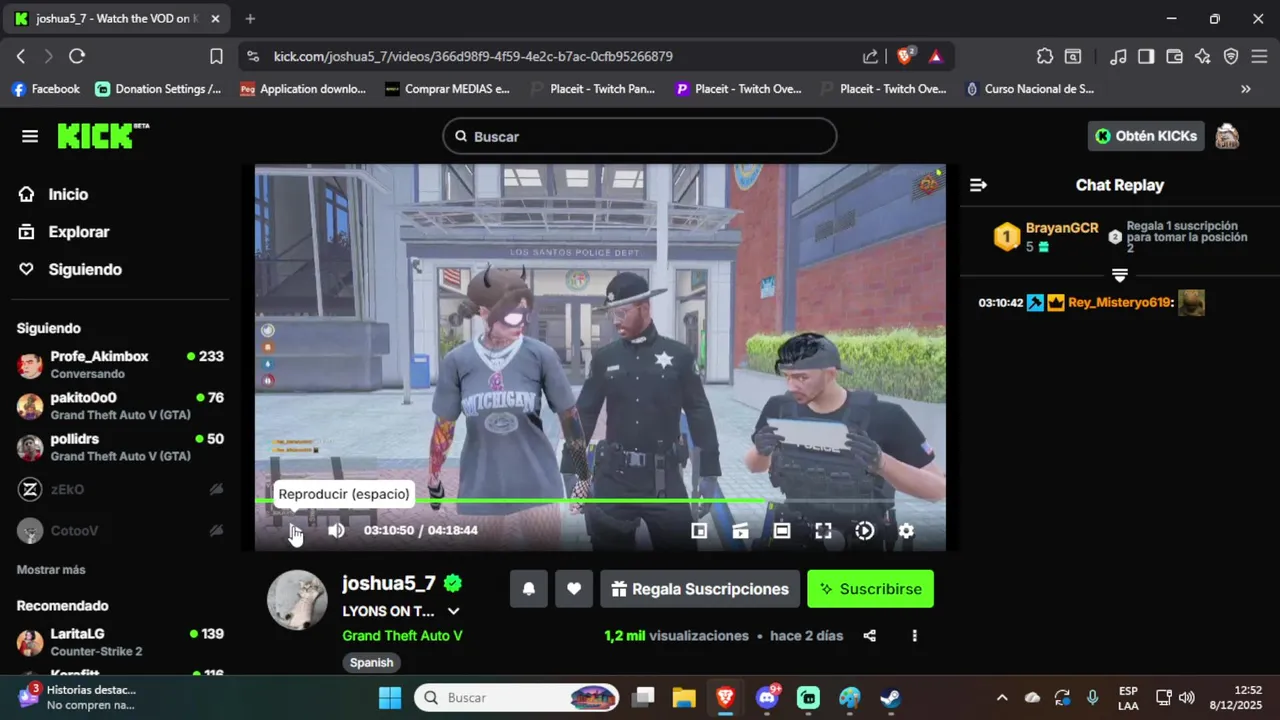This screenshot has width=1280, height=720.
Task: Click the Buscar search field on Kick
Action: pyautogui.click(x=640, y=136)
